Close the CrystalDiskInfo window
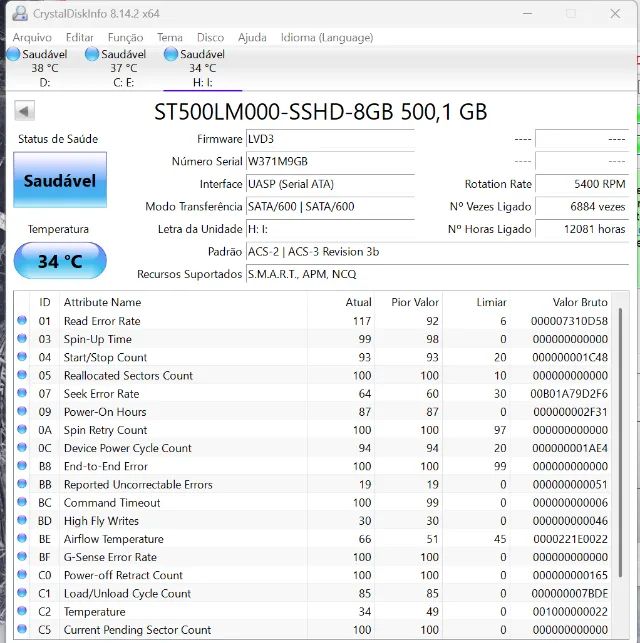Screen dimensions: 640x643 coord(615,14)
